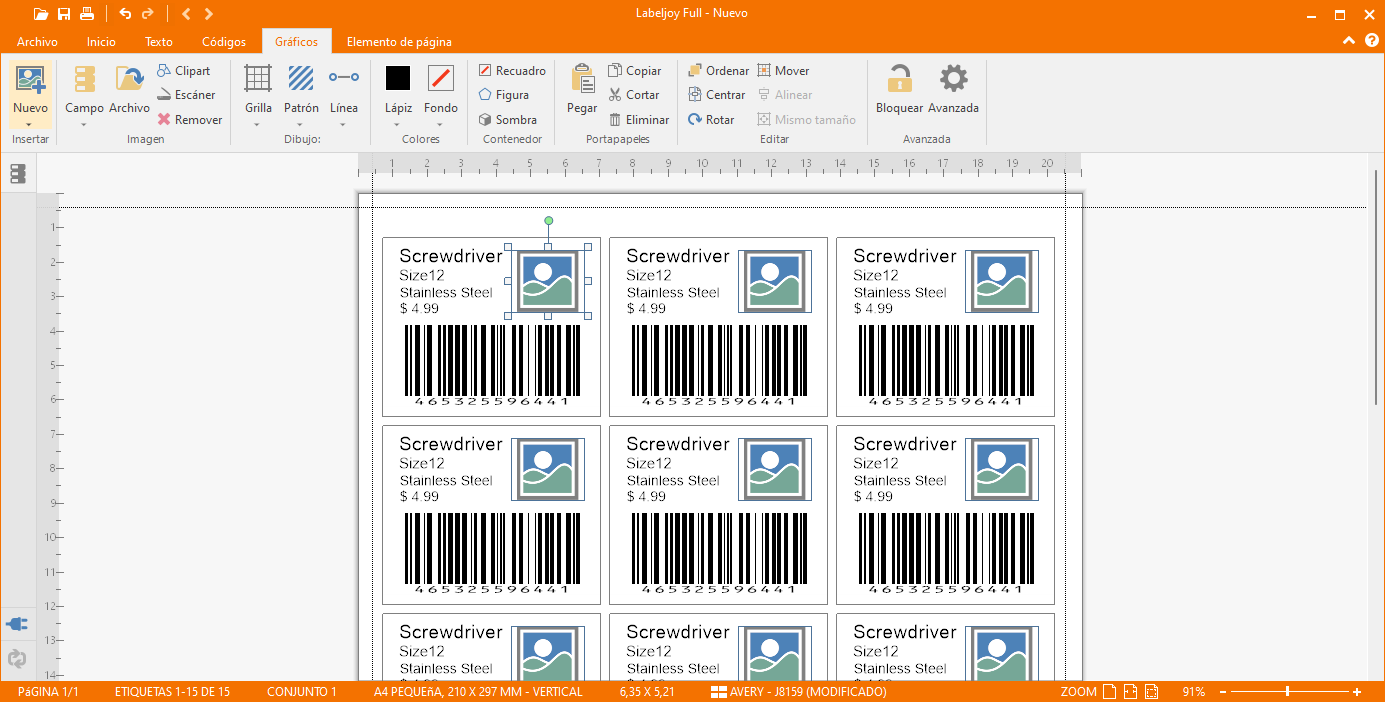The width and height of the screenshot is (1385, 702).
Task: Select the Gráficos tab
Action: tap(296, 42)
